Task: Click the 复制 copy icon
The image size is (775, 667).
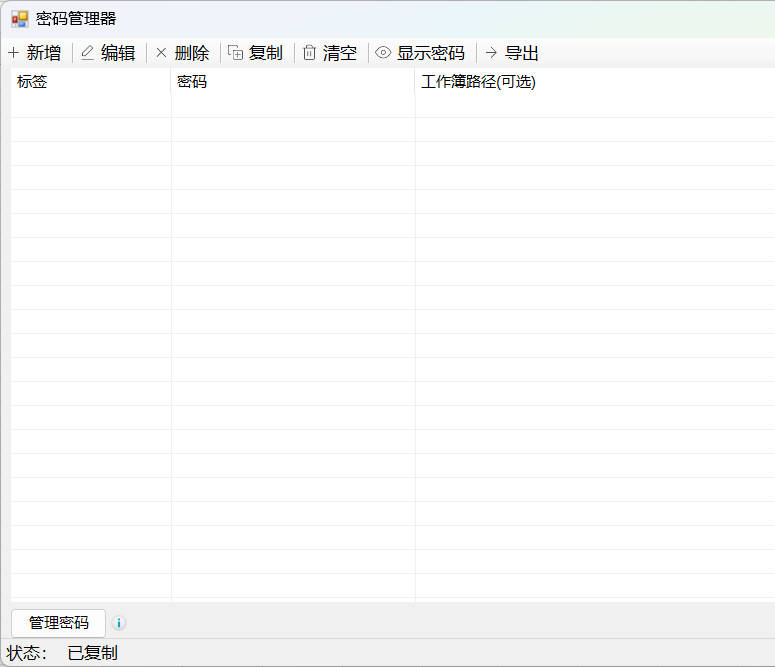Action: (x=236, y=53)
